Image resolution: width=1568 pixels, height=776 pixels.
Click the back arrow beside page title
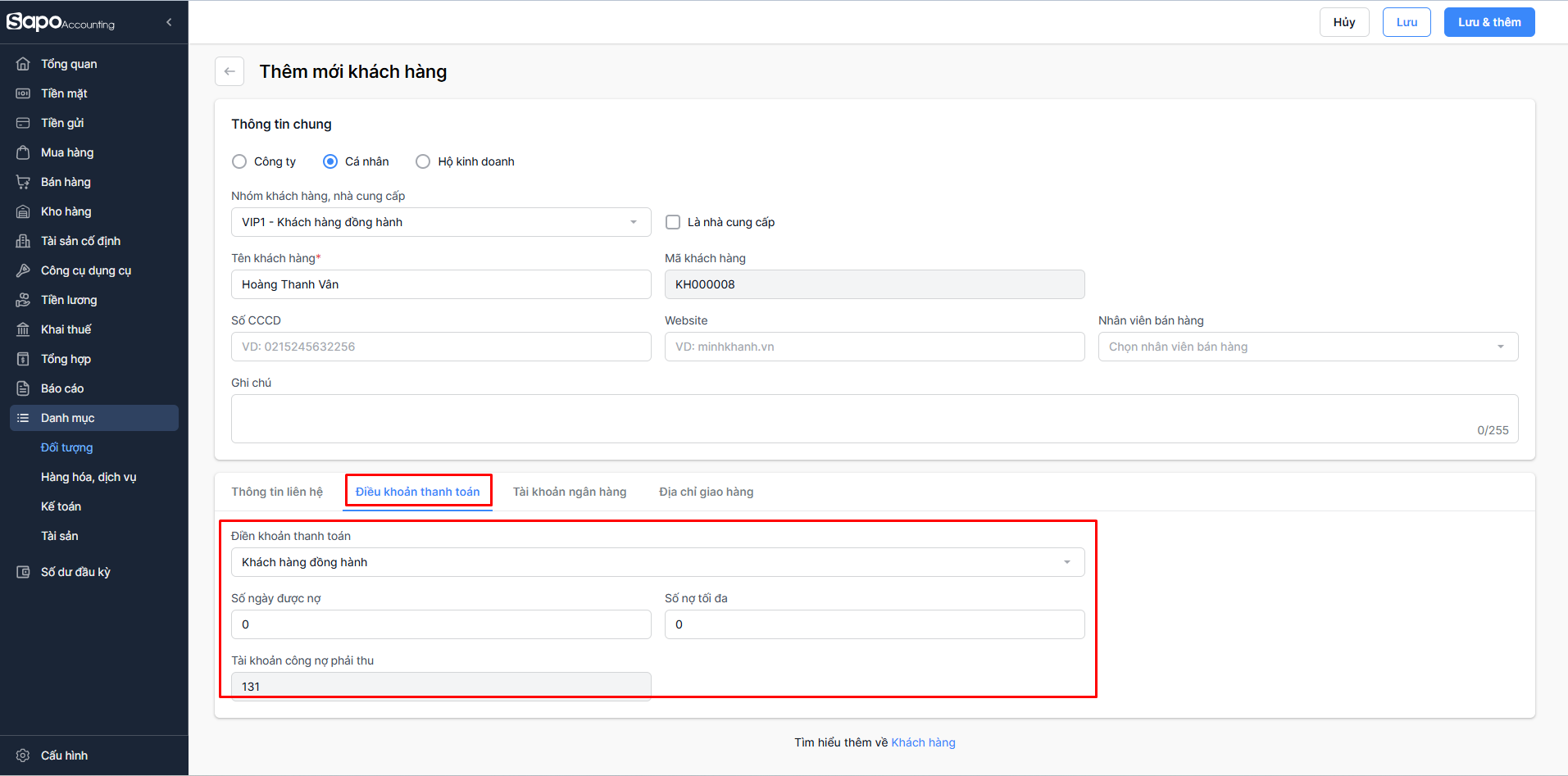[230, 71]
